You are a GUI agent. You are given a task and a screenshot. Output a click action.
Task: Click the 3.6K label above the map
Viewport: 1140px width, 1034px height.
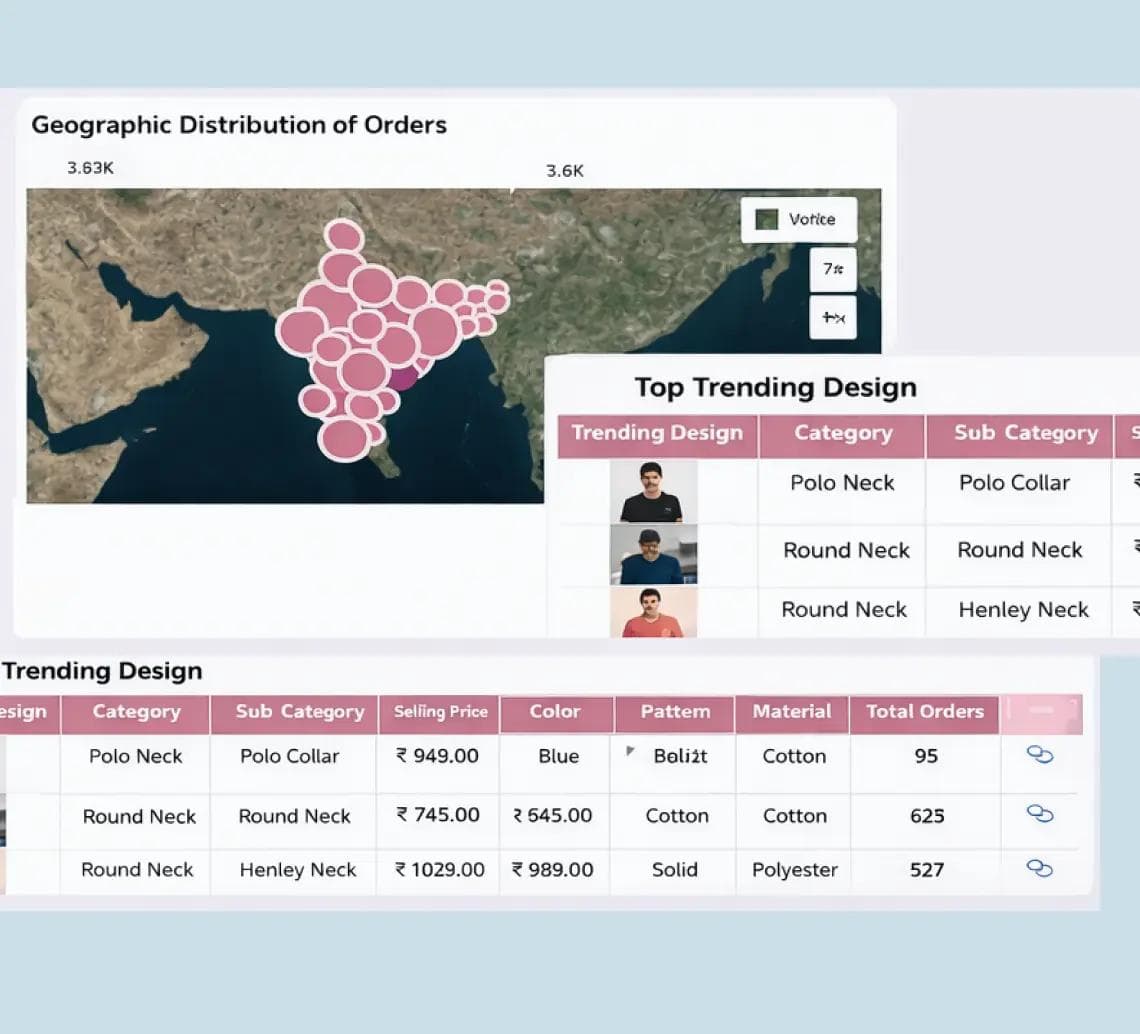[x=565, y=171]
